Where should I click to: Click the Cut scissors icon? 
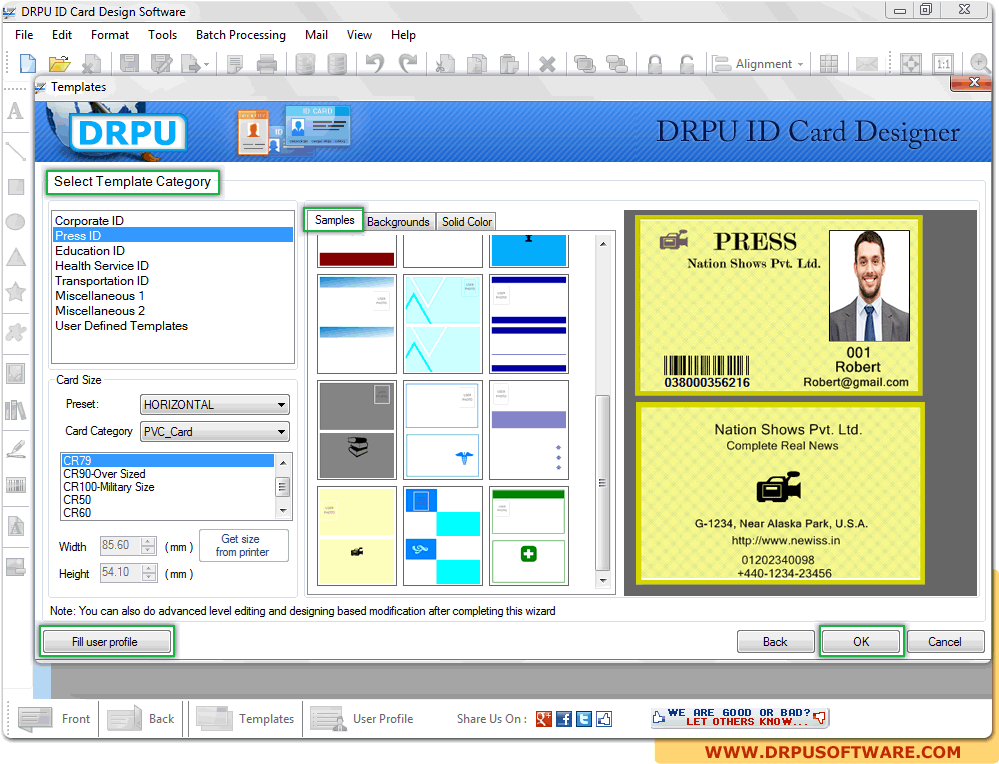point(445,64)
